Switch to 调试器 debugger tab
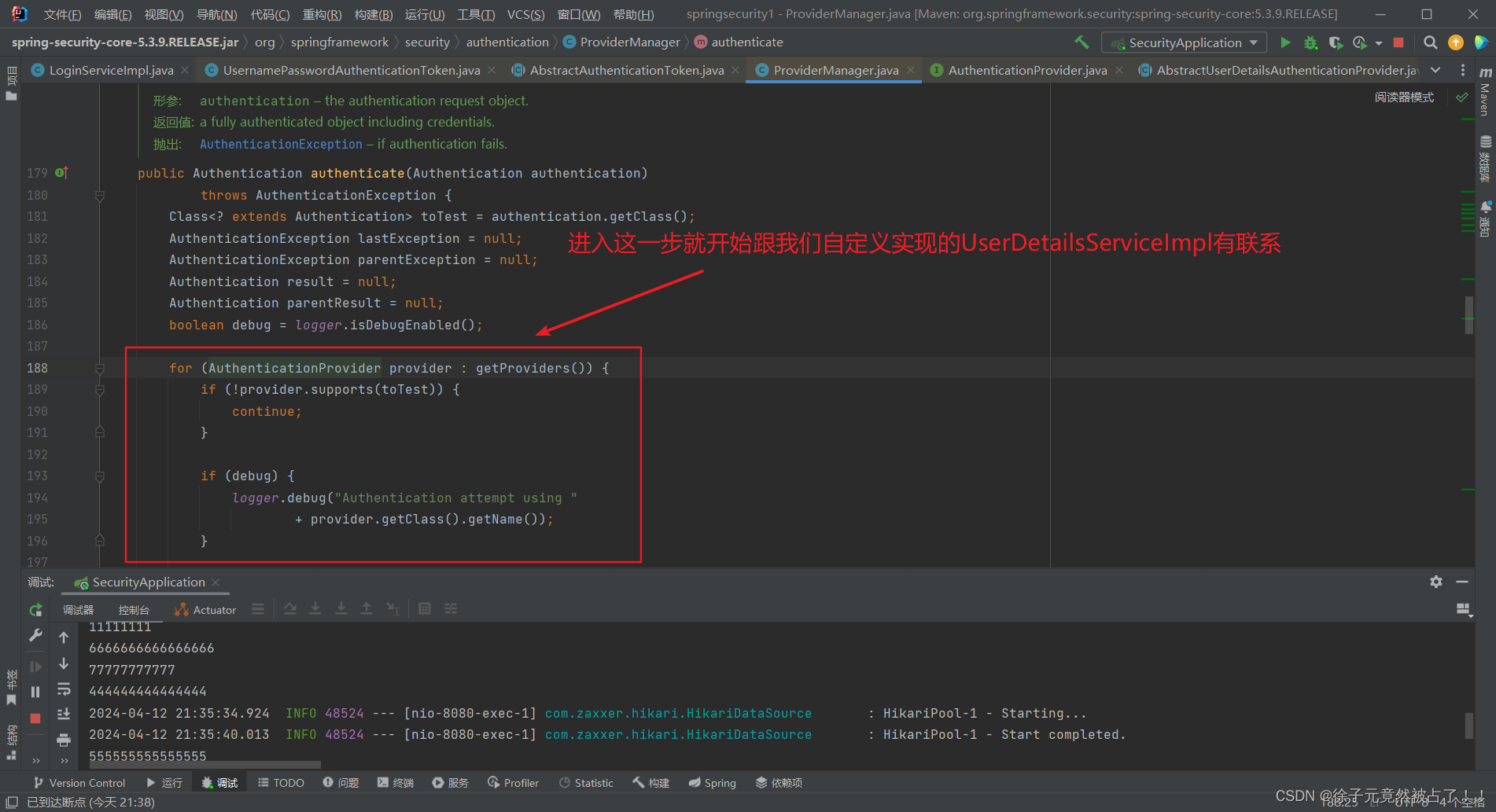 (x=78, y=610)
